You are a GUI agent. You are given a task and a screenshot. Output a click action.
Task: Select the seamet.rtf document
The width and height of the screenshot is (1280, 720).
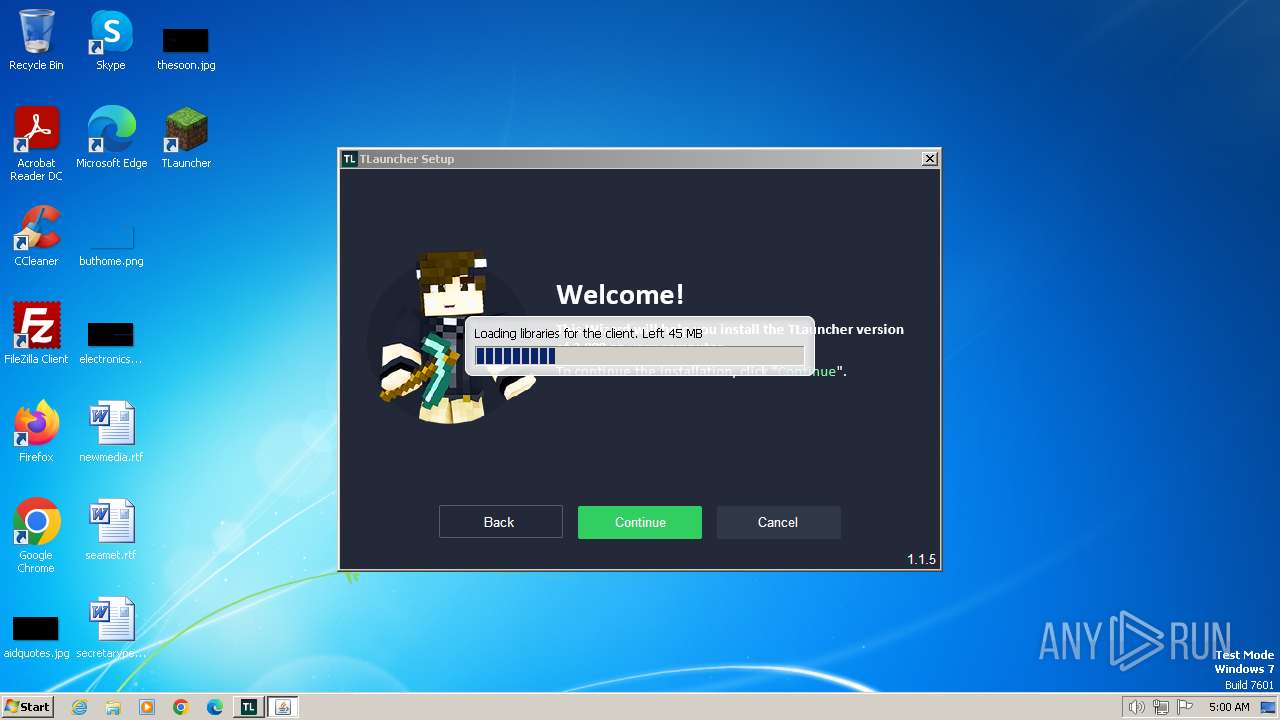tap(111, 530)
